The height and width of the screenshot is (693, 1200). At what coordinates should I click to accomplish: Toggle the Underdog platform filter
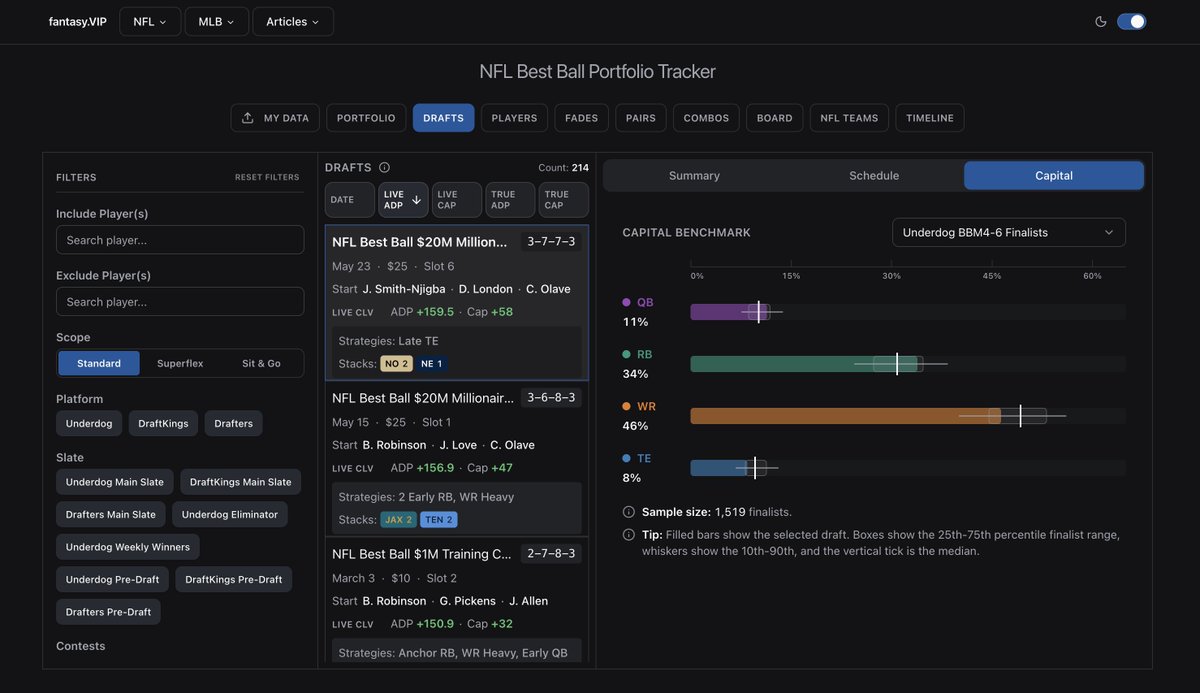coord(89,423)
